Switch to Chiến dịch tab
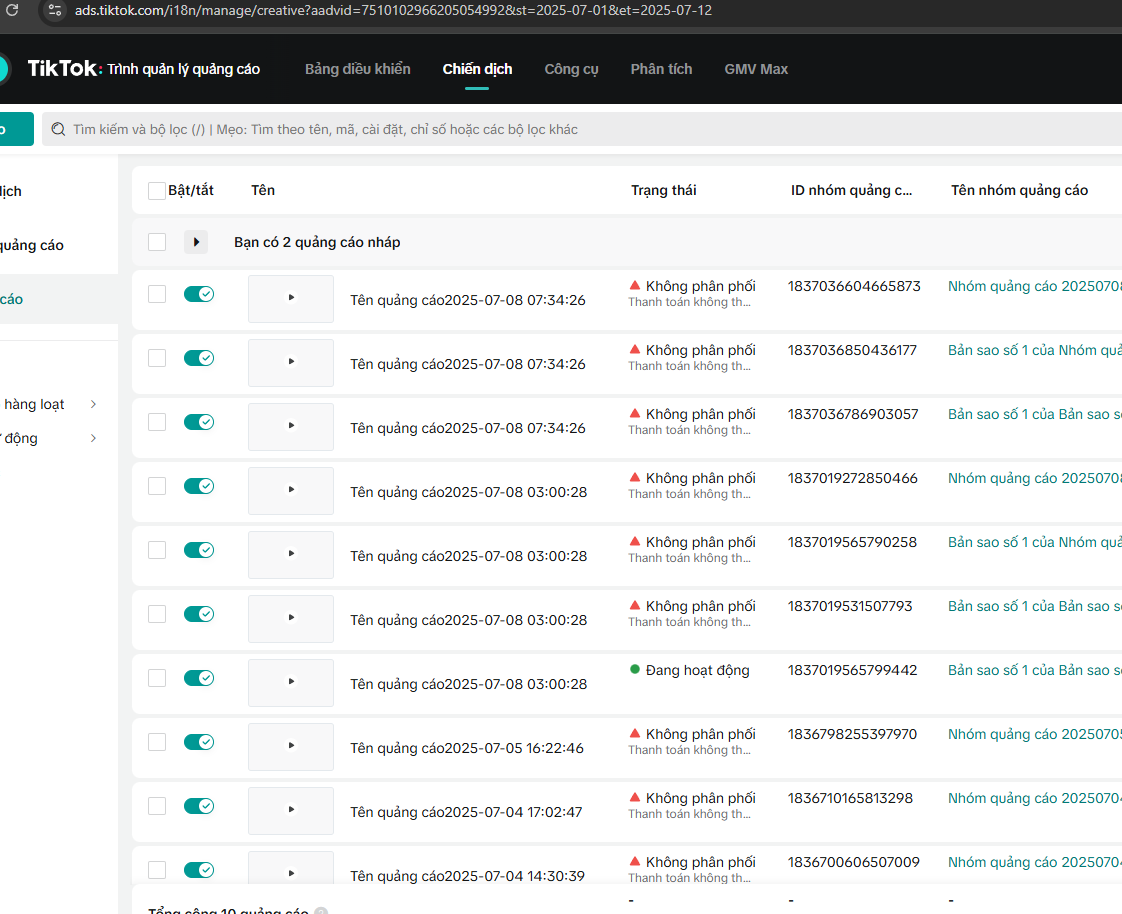The height and width of the screenshot is (914, 1122). pos(477,69)
